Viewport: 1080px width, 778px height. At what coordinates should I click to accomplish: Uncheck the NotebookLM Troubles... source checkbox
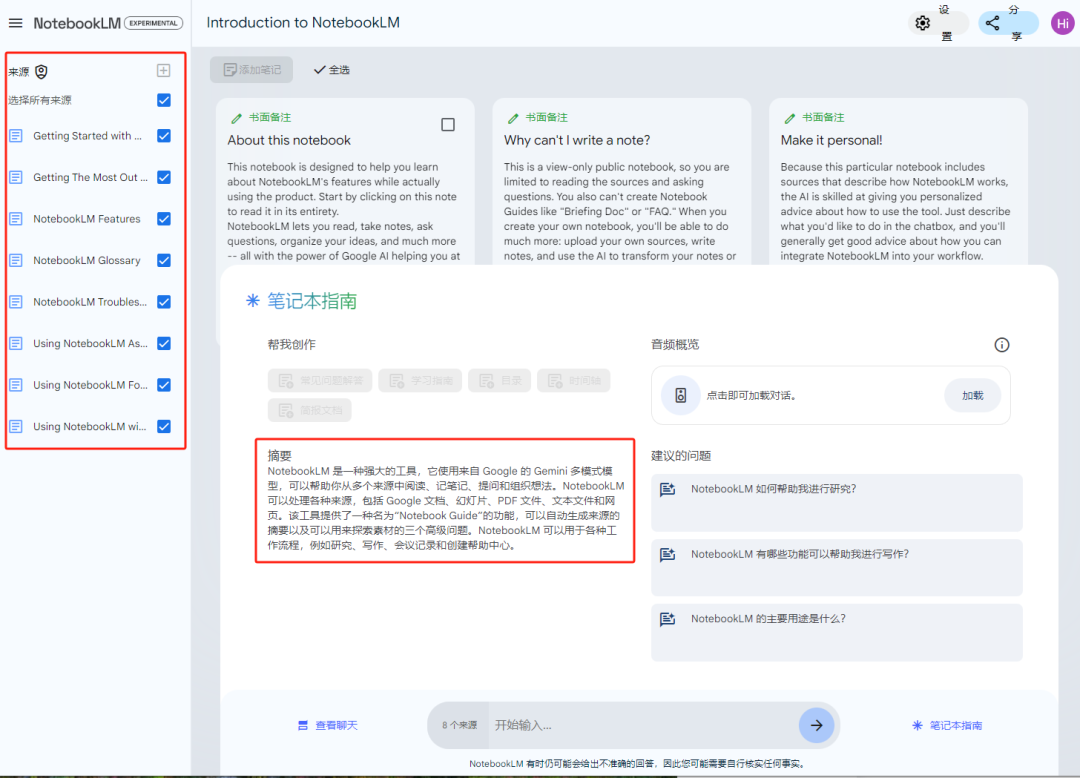pyautogui.click(x=164, y=302)
